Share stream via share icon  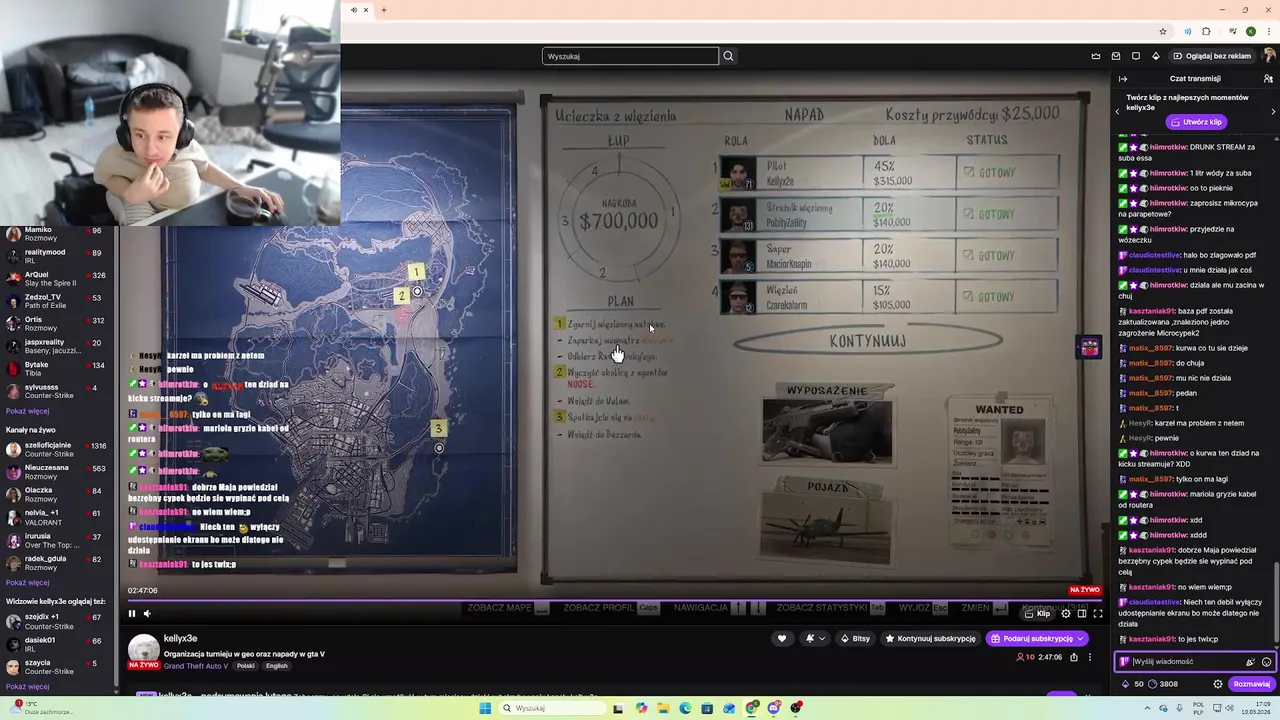point(1074,657)
